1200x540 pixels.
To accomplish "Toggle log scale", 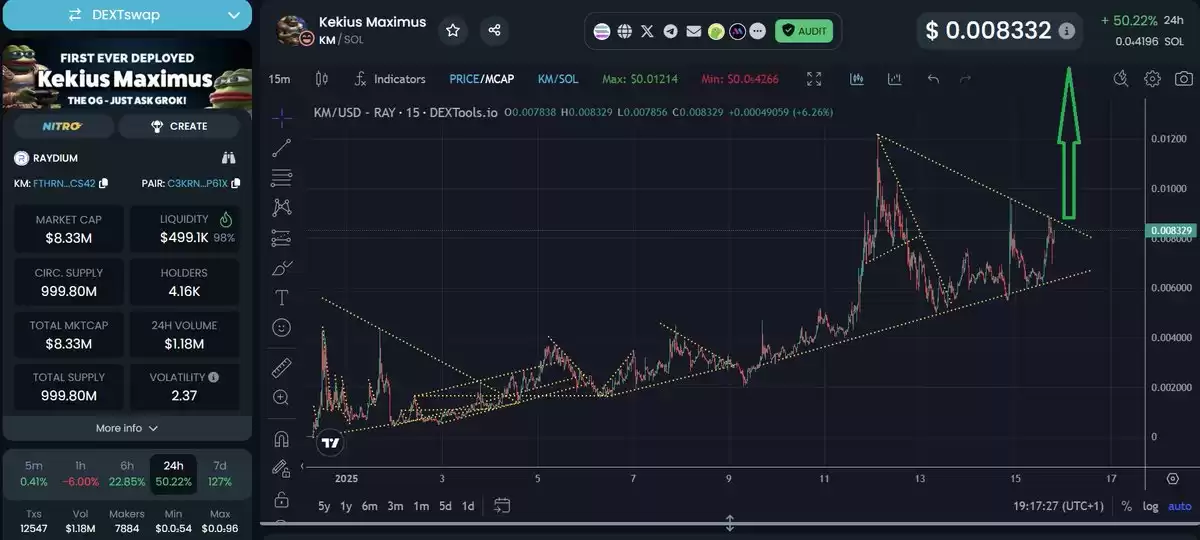I will [x=1151, y=506].
